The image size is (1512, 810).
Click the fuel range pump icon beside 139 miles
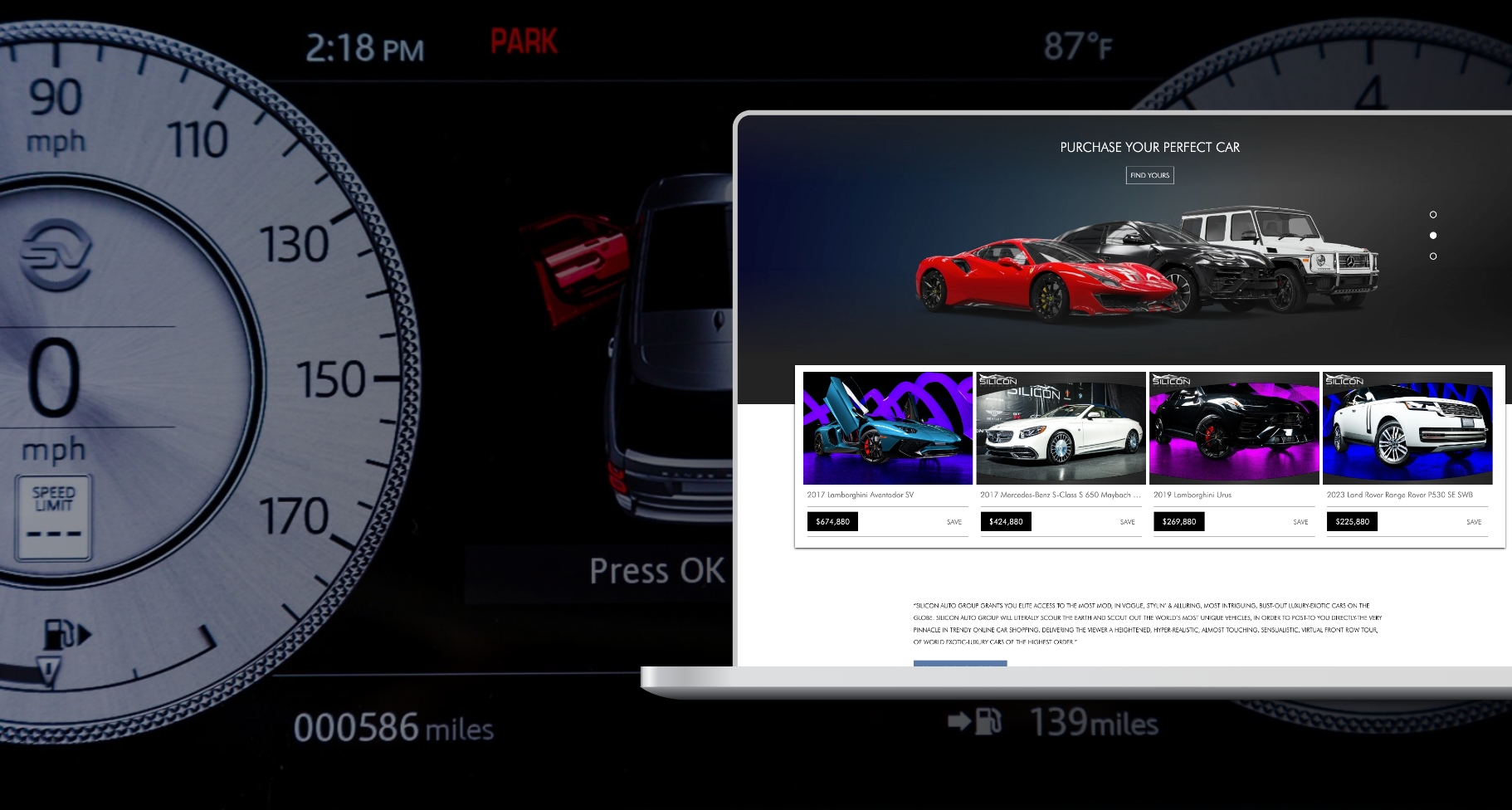975,721
